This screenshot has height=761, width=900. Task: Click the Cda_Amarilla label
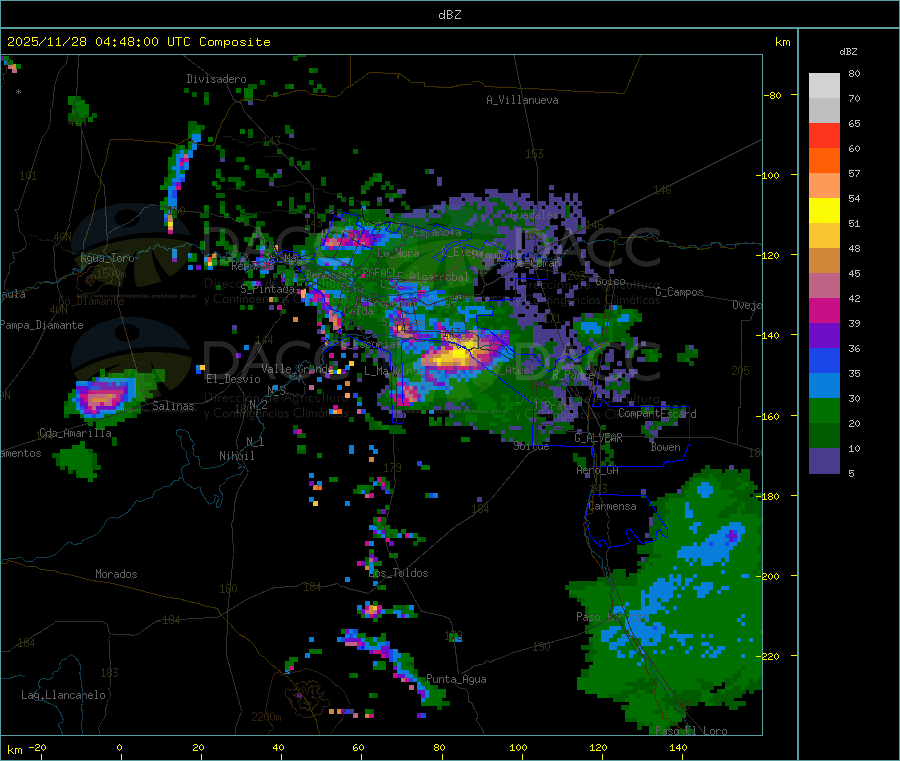coord(75,433)
